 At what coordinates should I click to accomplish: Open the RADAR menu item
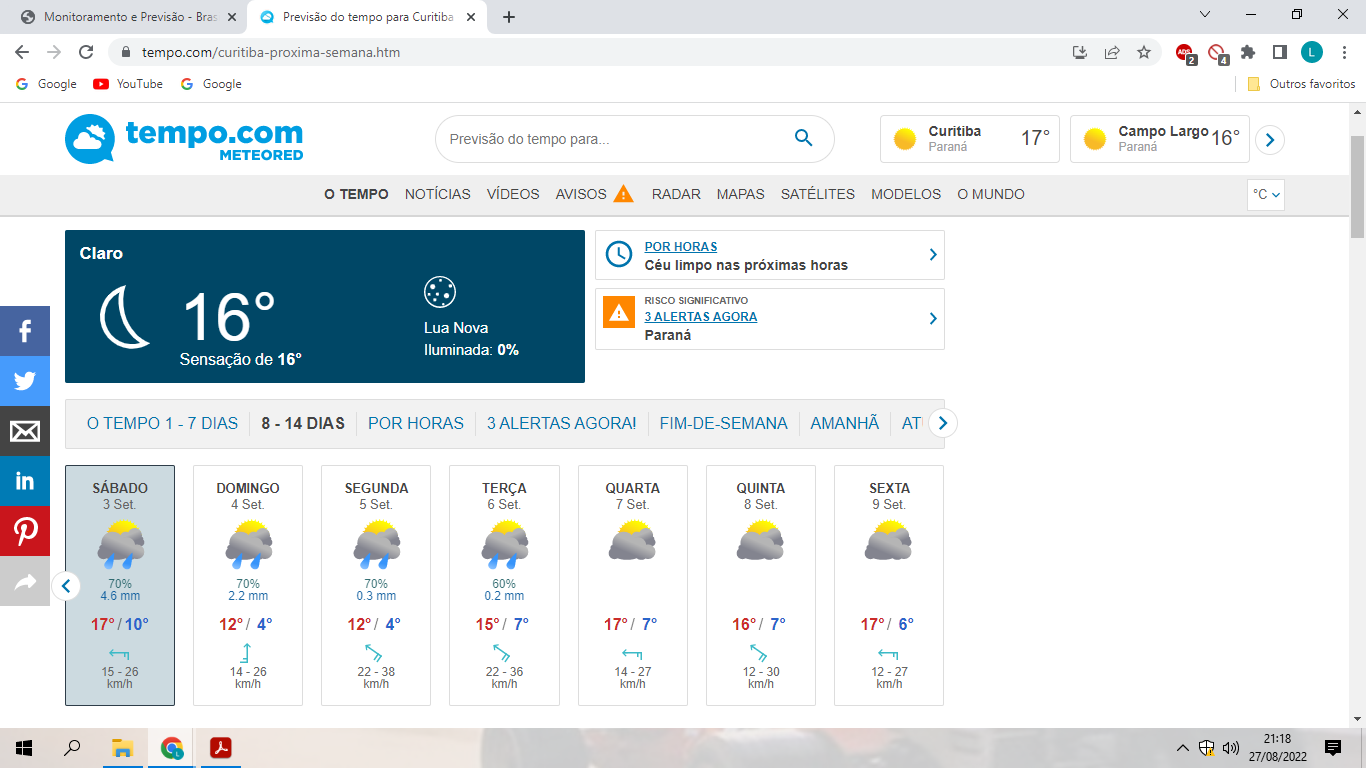[x=676, y=195]
